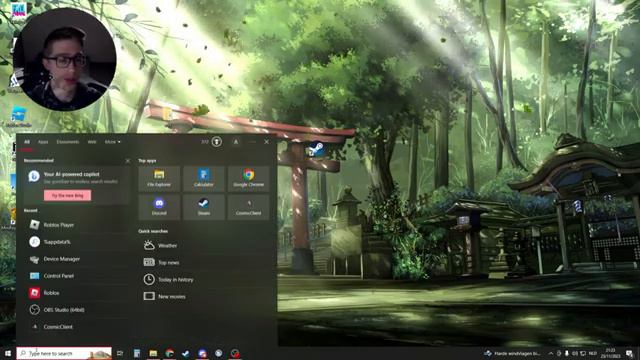This screenshot has width=640, height=360.
Task: Open the volume tray icon
Action: point(575,353)
